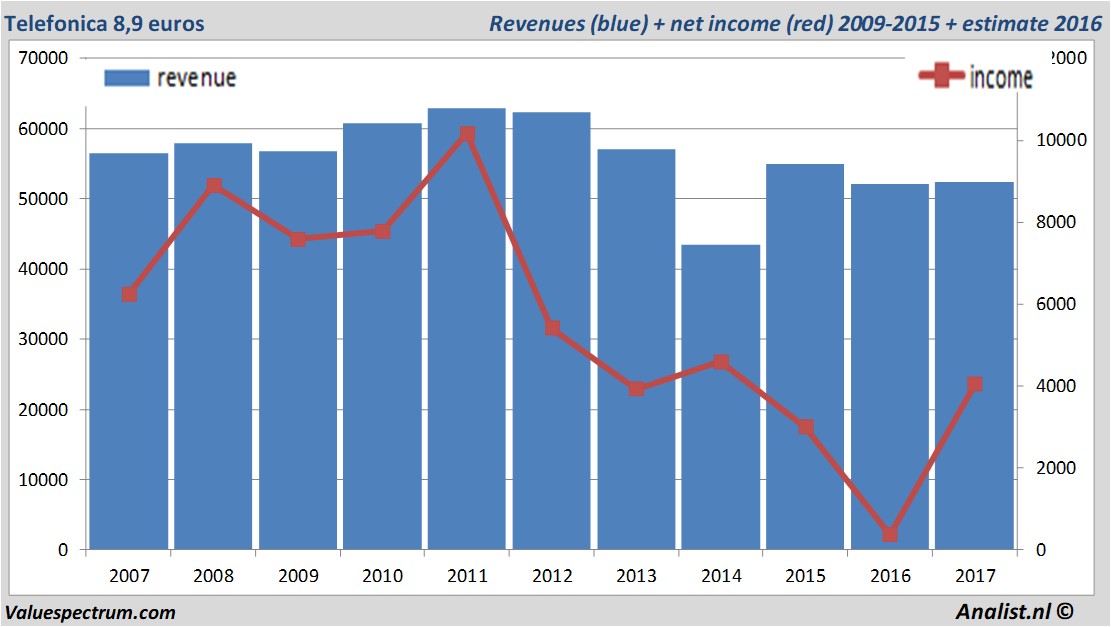Select the 2015 revenue bar
The height and width of the screenshot is (627, 1111).
[805, 356]
